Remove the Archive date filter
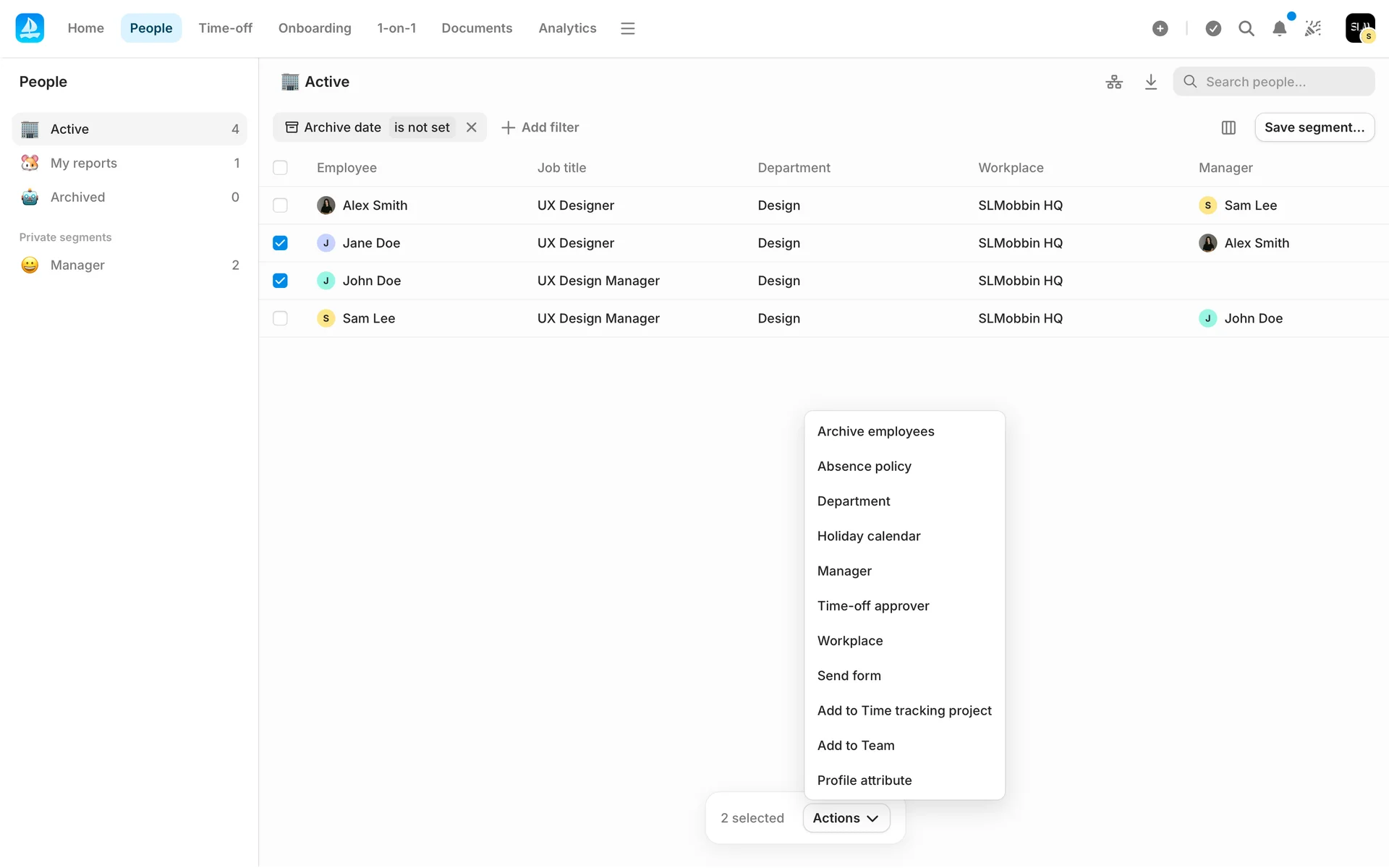 point(471,127)
